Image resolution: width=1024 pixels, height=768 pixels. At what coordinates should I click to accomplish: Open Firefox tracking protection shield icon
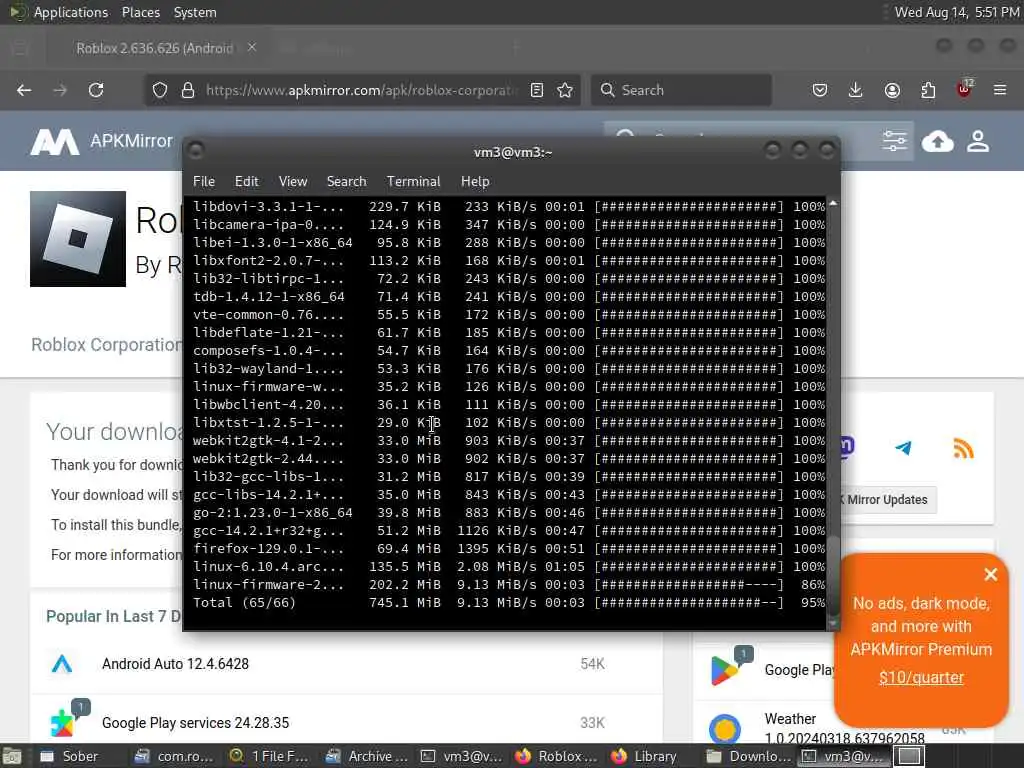coord(160,90)
